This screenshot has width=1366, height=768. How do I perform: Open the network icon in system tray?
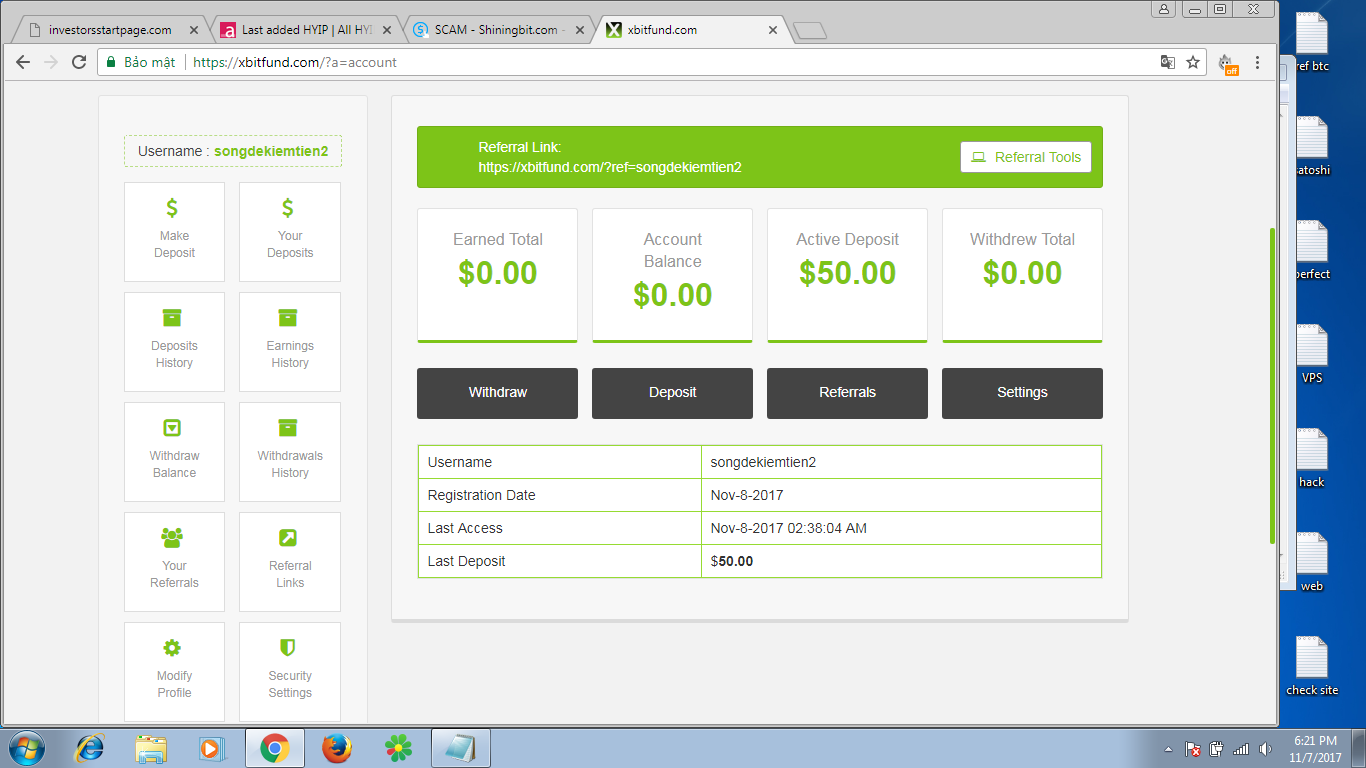(x=1241, y=749)
